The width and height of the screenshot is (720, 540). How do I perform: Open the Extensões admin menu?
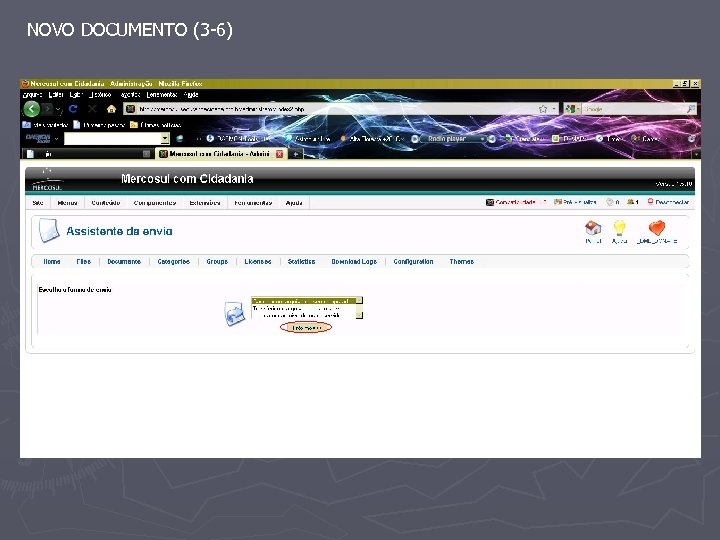coord(205,202)
